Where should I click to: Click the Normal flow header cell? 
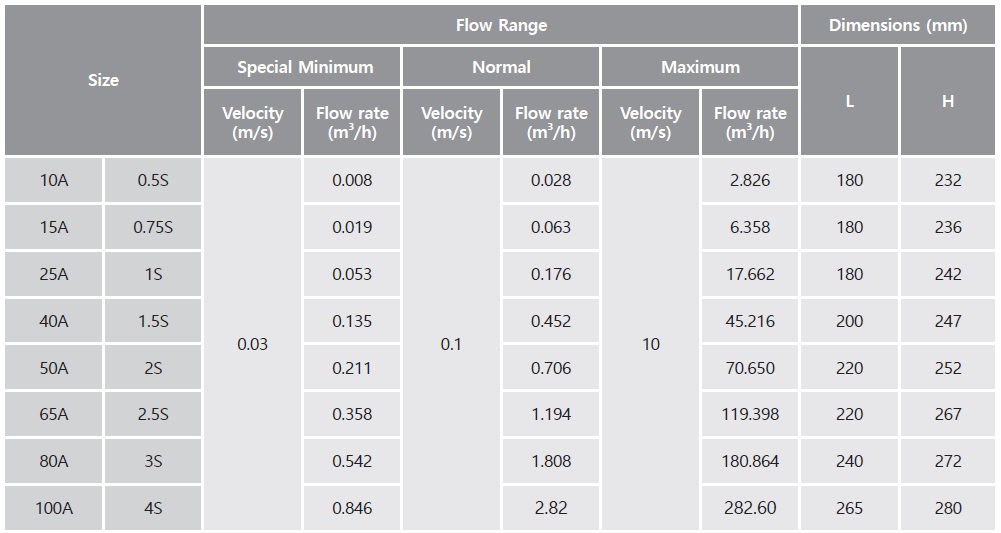[501, 68]
